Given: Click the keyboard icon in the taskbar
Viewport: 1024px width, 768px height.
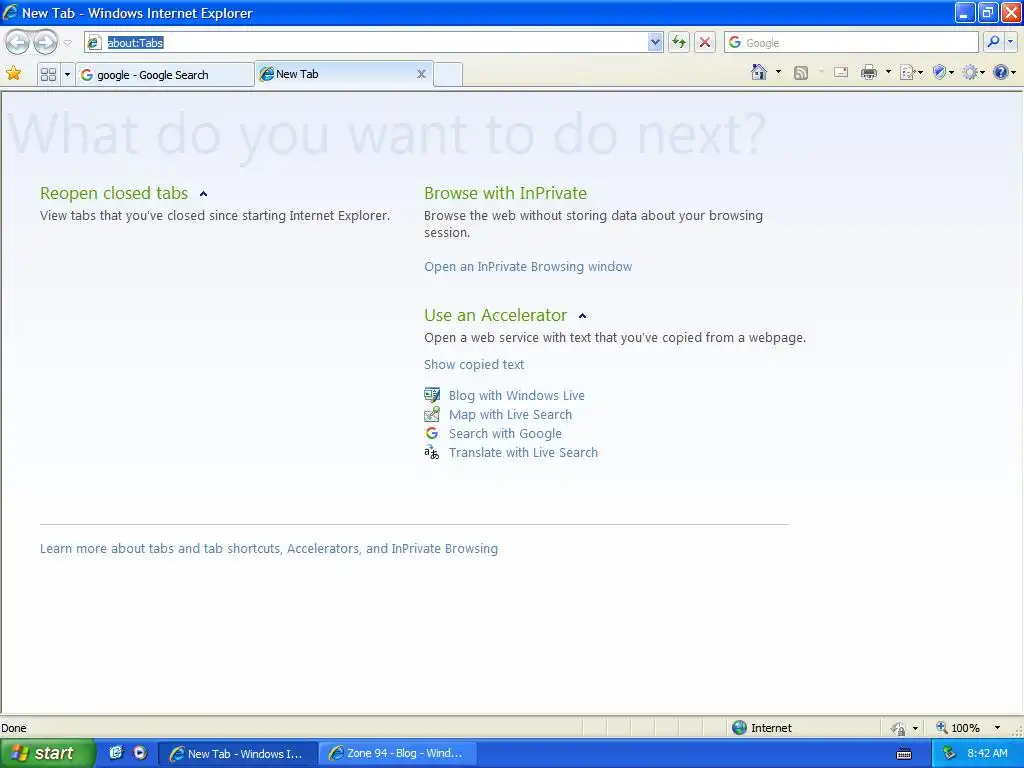Looking at the screenshot, I should coord(904,754).
